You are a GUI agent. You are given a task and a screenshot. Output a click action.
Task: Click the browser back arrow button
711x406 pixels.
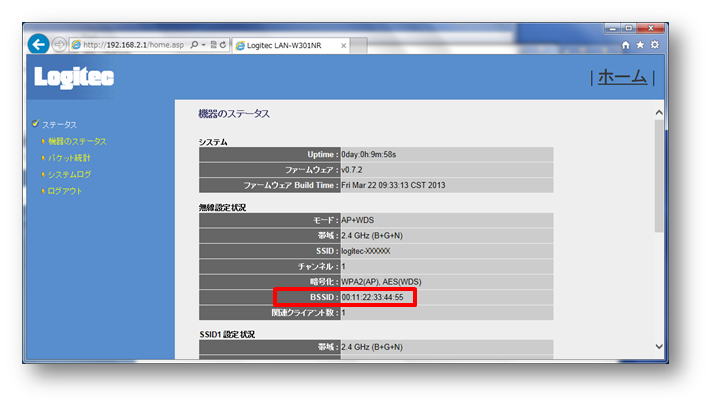[39, 44]
